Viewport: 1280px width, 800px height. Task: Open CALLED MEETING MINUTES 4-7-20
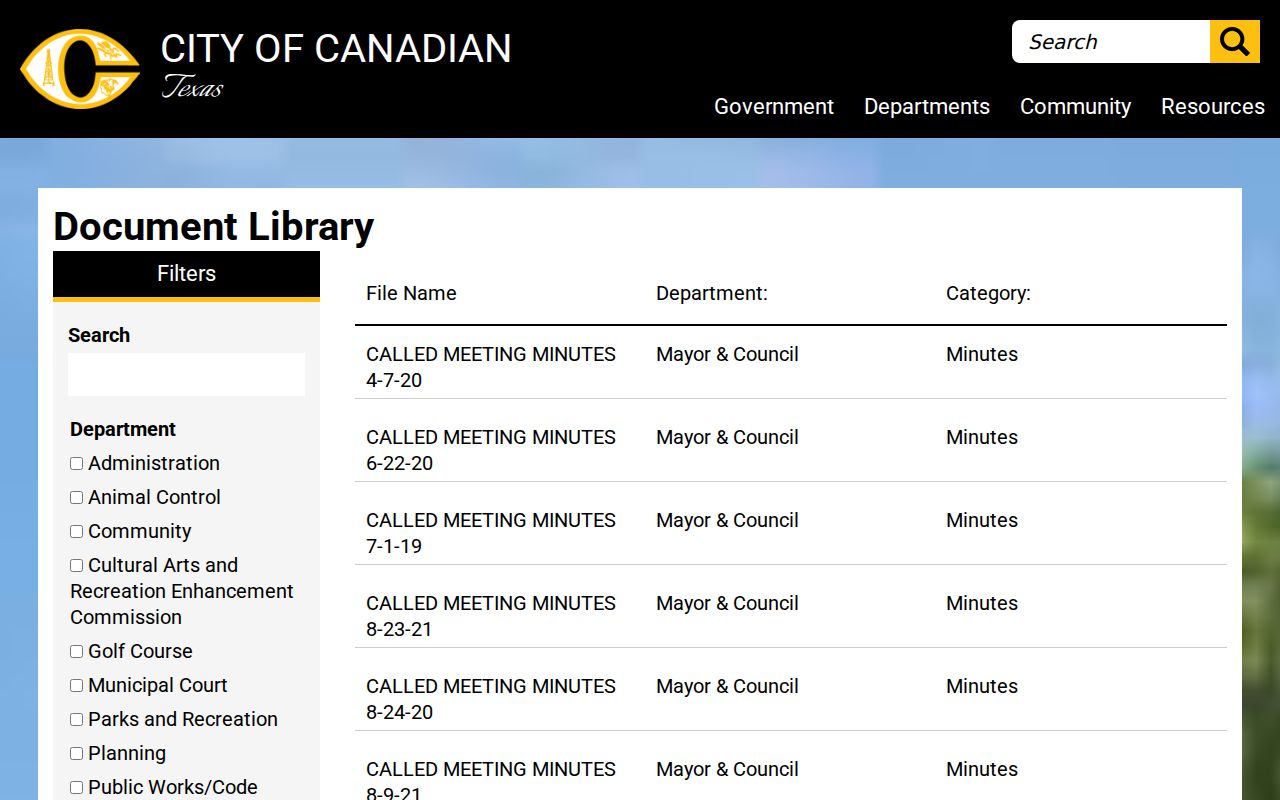coord(491,367)
